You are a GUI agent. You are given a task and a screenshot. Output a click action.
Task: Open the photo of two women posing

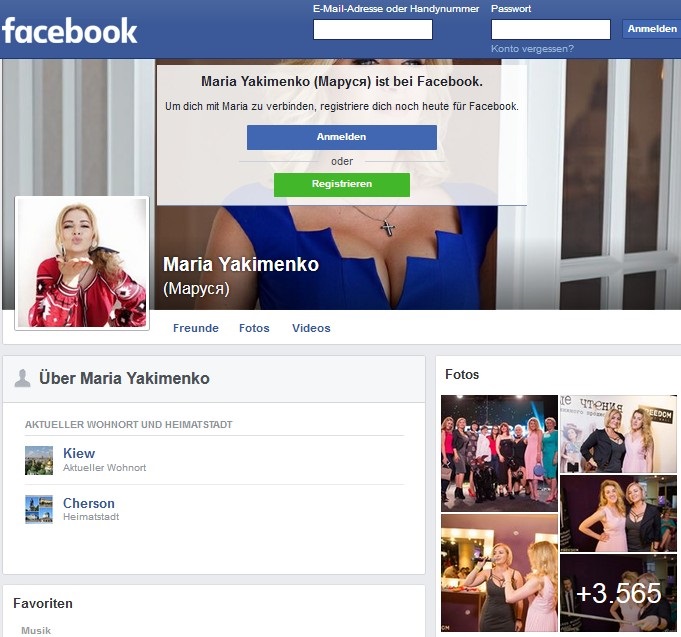pyautogui.click(x=618, y=513)
